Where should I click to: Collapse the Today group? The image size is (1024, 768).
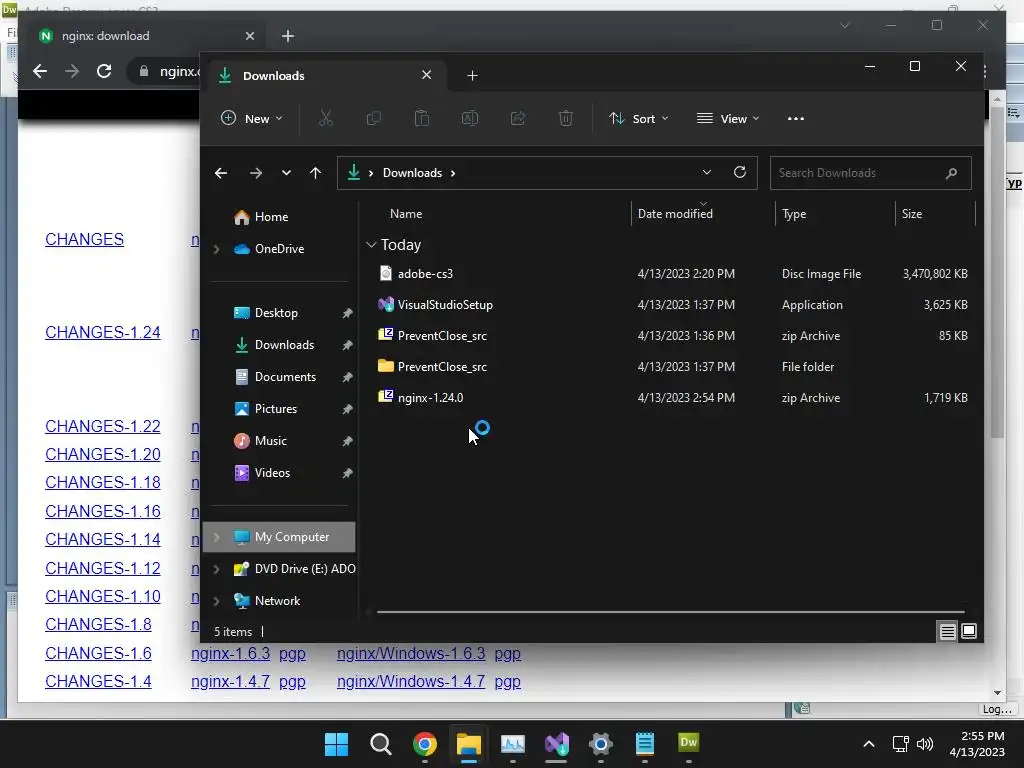tap(371, 244)
